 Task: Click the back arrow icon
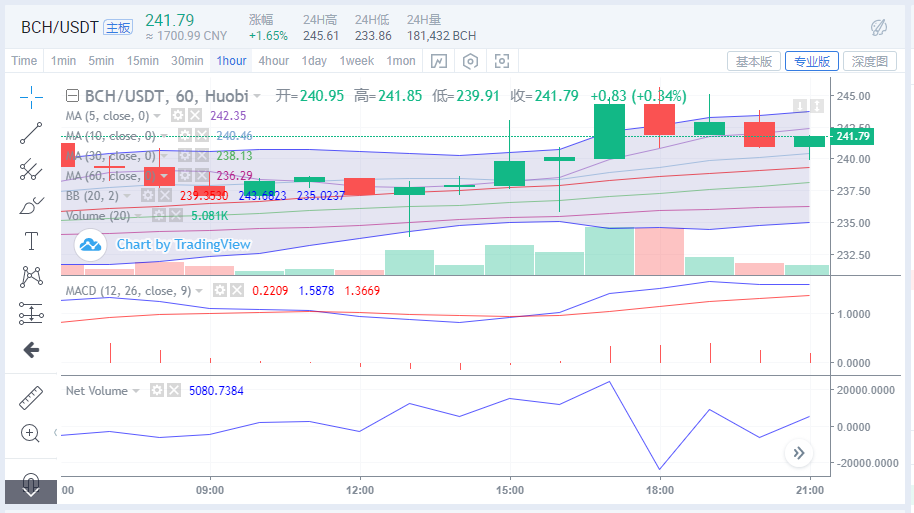point(31,350)
